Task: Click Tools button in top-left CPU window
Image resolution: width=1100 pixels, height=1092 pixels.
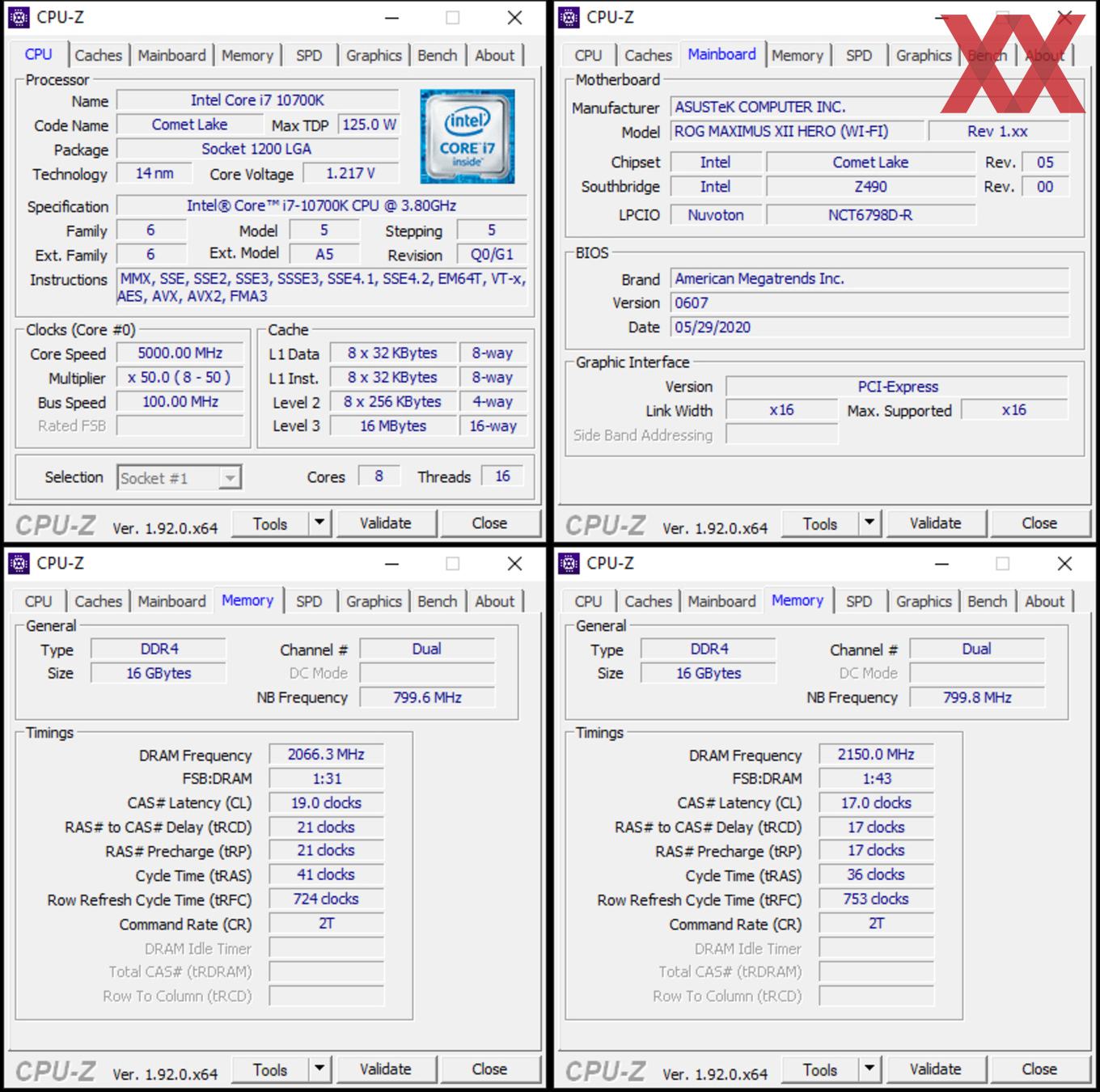Action: [x=270, y=523]
